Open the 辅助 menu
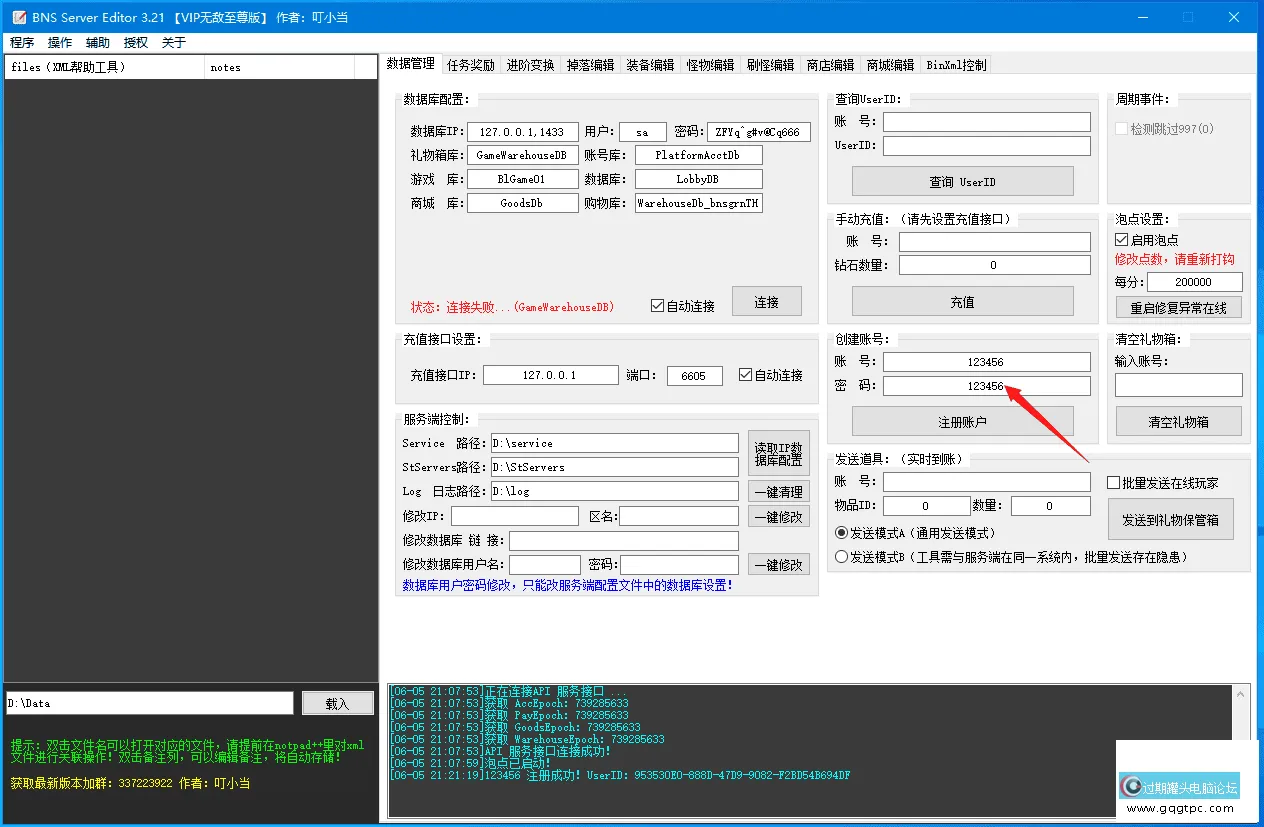The width and height of the screenshot is (1264, 827). pyautogui.click(x=96, y=42)
